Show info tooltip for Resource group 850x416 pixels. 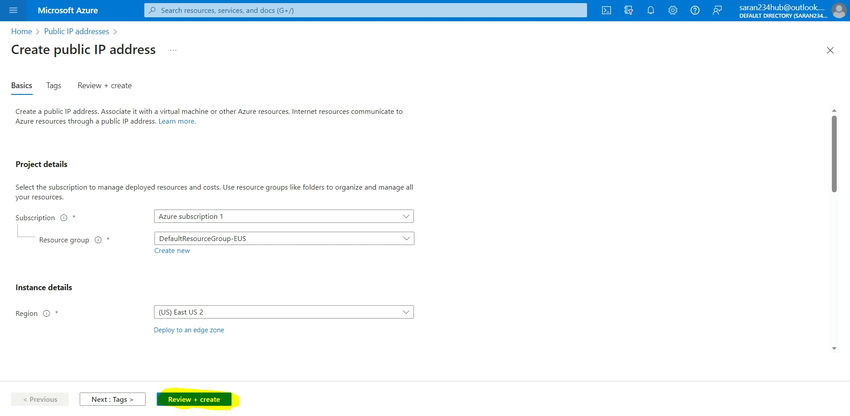[98, 240]
